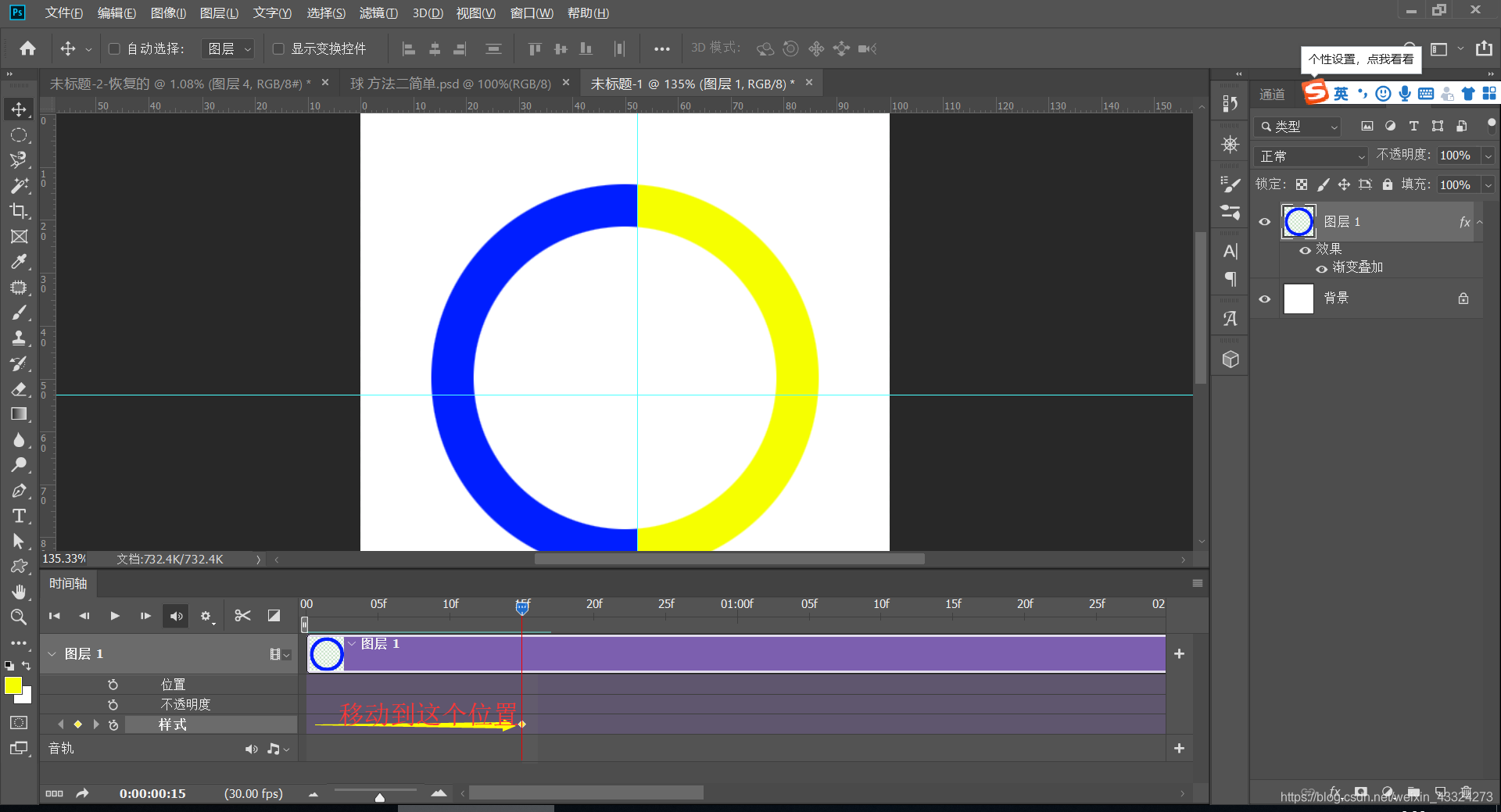
Task: Click Share icon in options bar
Action: coord(1484,48)
